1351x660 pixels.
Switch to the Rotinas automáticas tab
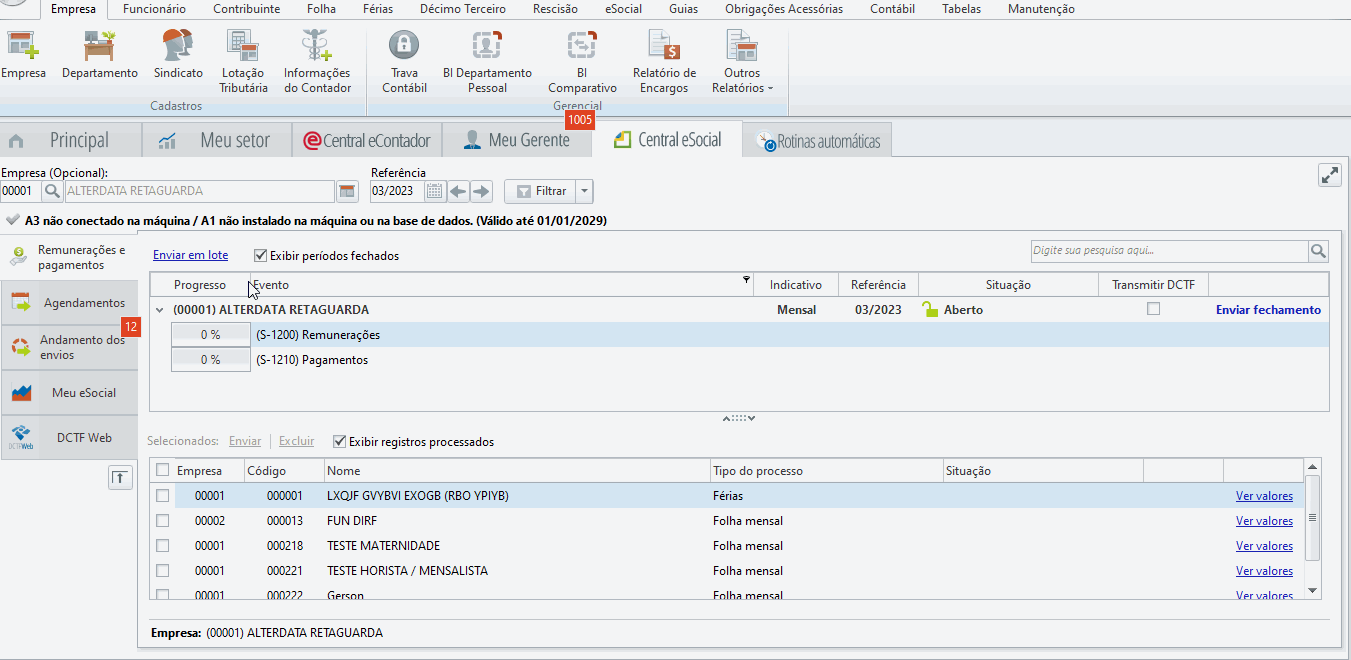[818, 141]
